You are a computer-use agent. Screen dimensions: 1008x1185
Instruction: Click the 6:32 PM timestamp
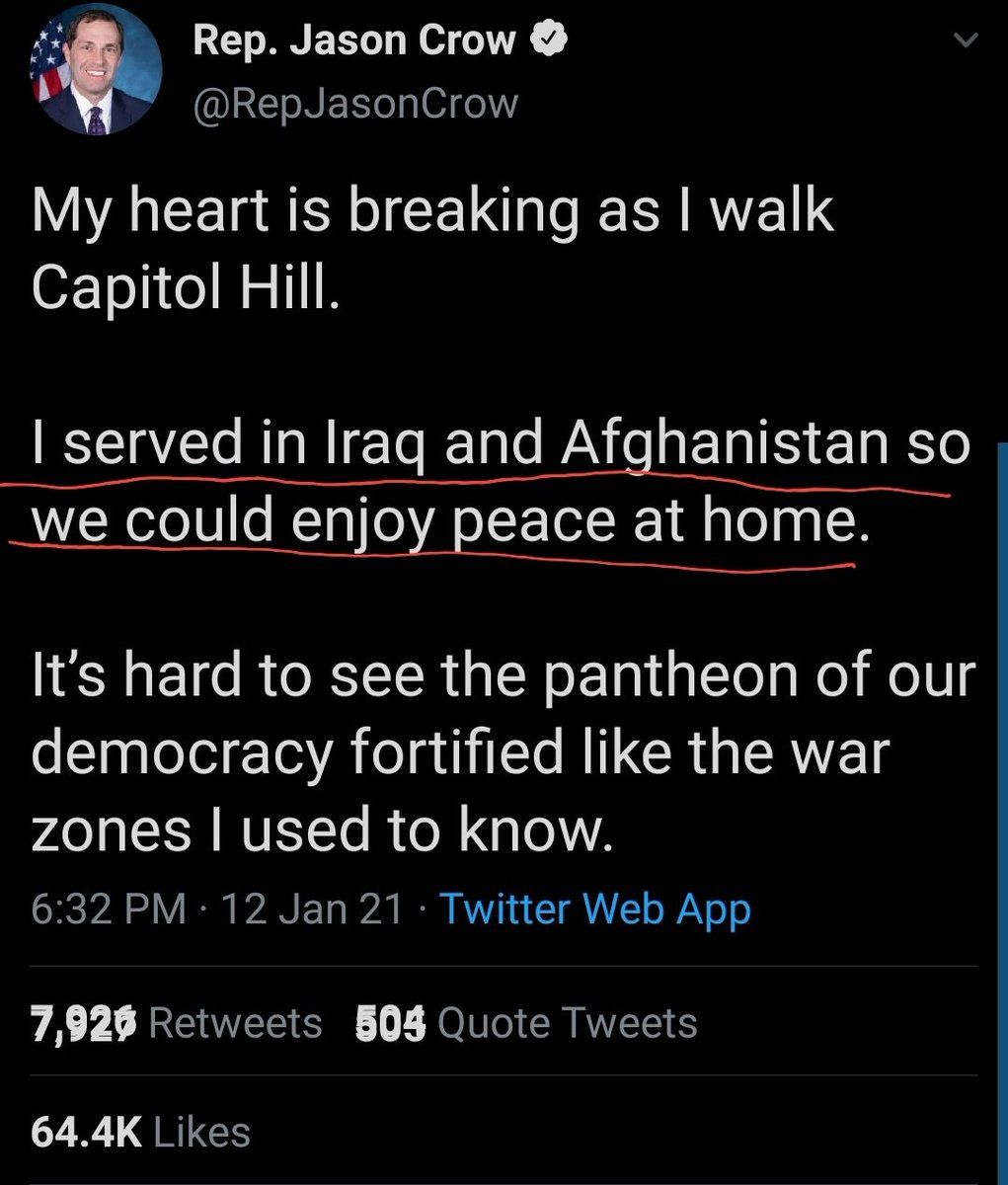pos(109,908)
